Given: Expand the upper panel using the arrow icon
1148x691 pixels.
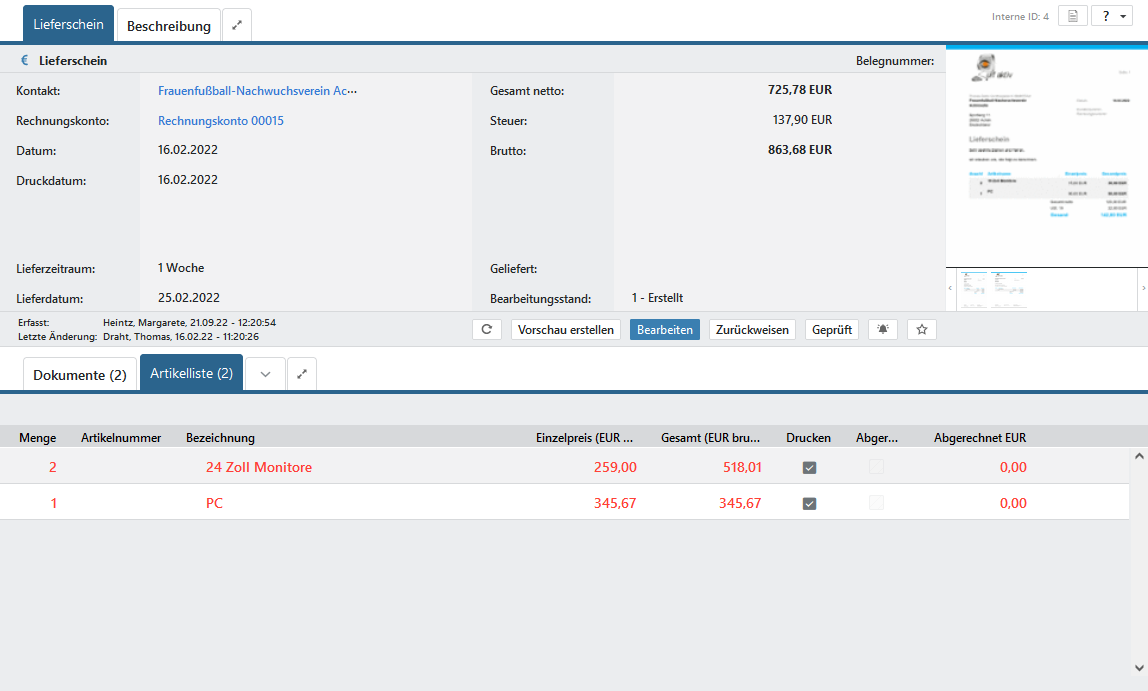Looking at the screenshot, I should (237, 25).
